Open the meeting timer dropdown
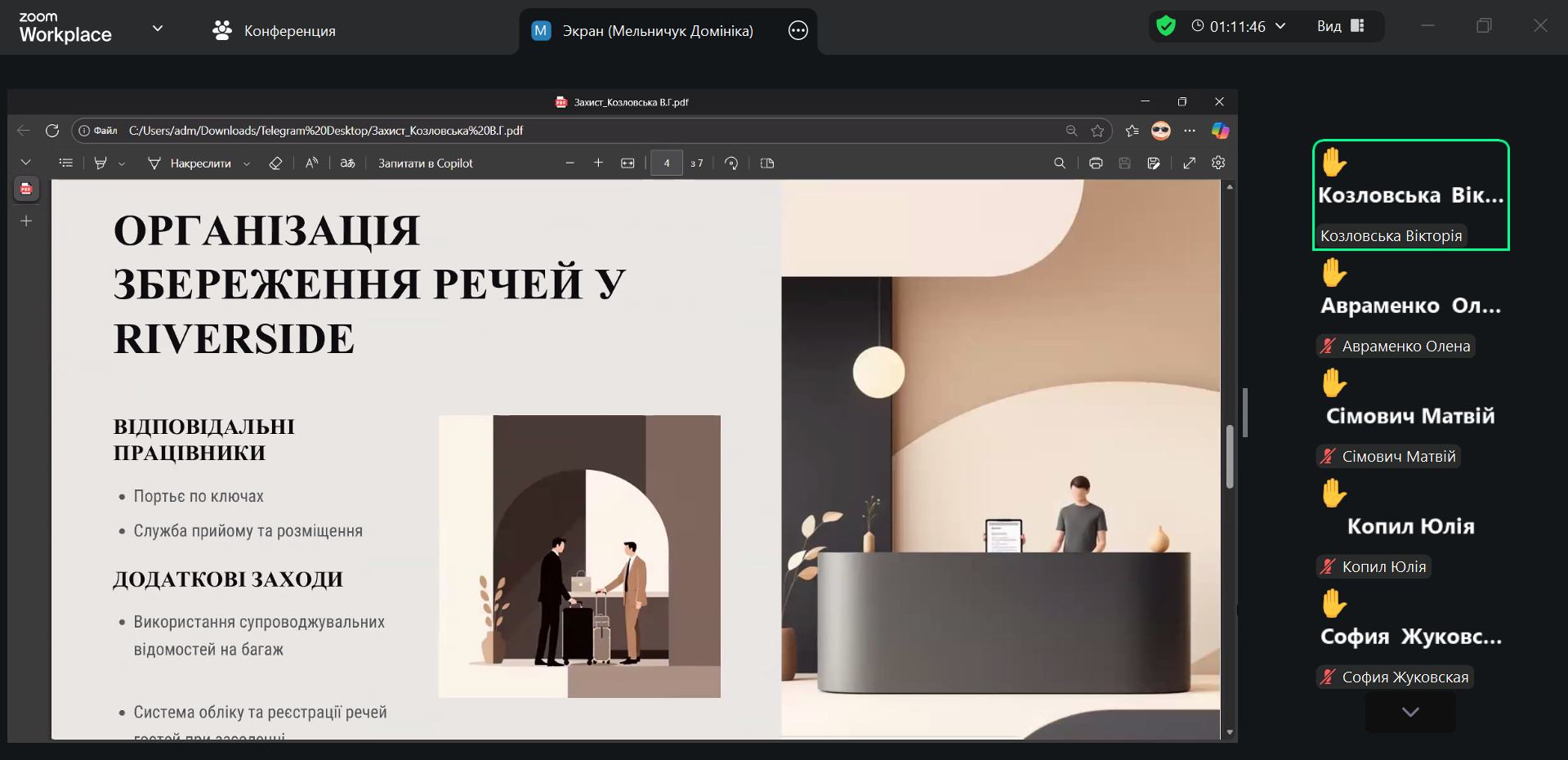The width and height of the screenshot is (1568, 760). [x=1280, y=27]
